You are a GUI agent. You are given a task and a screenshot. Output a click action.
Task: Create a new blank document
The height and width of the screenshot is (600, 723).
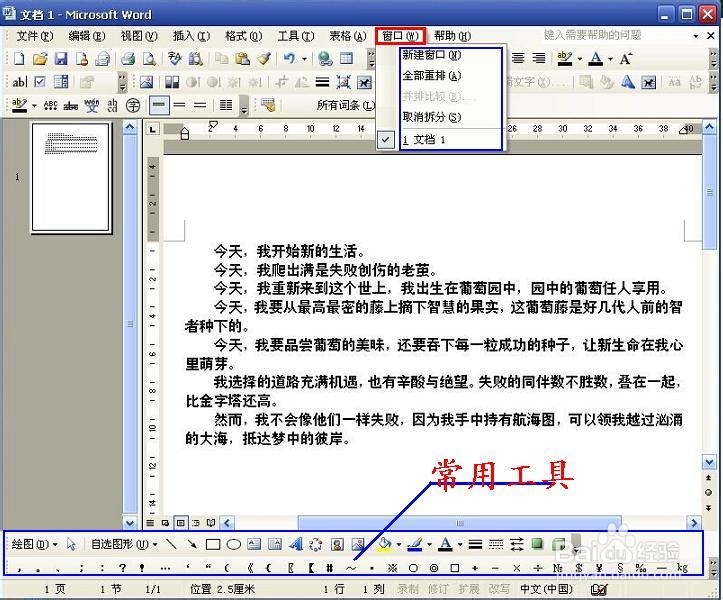(19, 59)
